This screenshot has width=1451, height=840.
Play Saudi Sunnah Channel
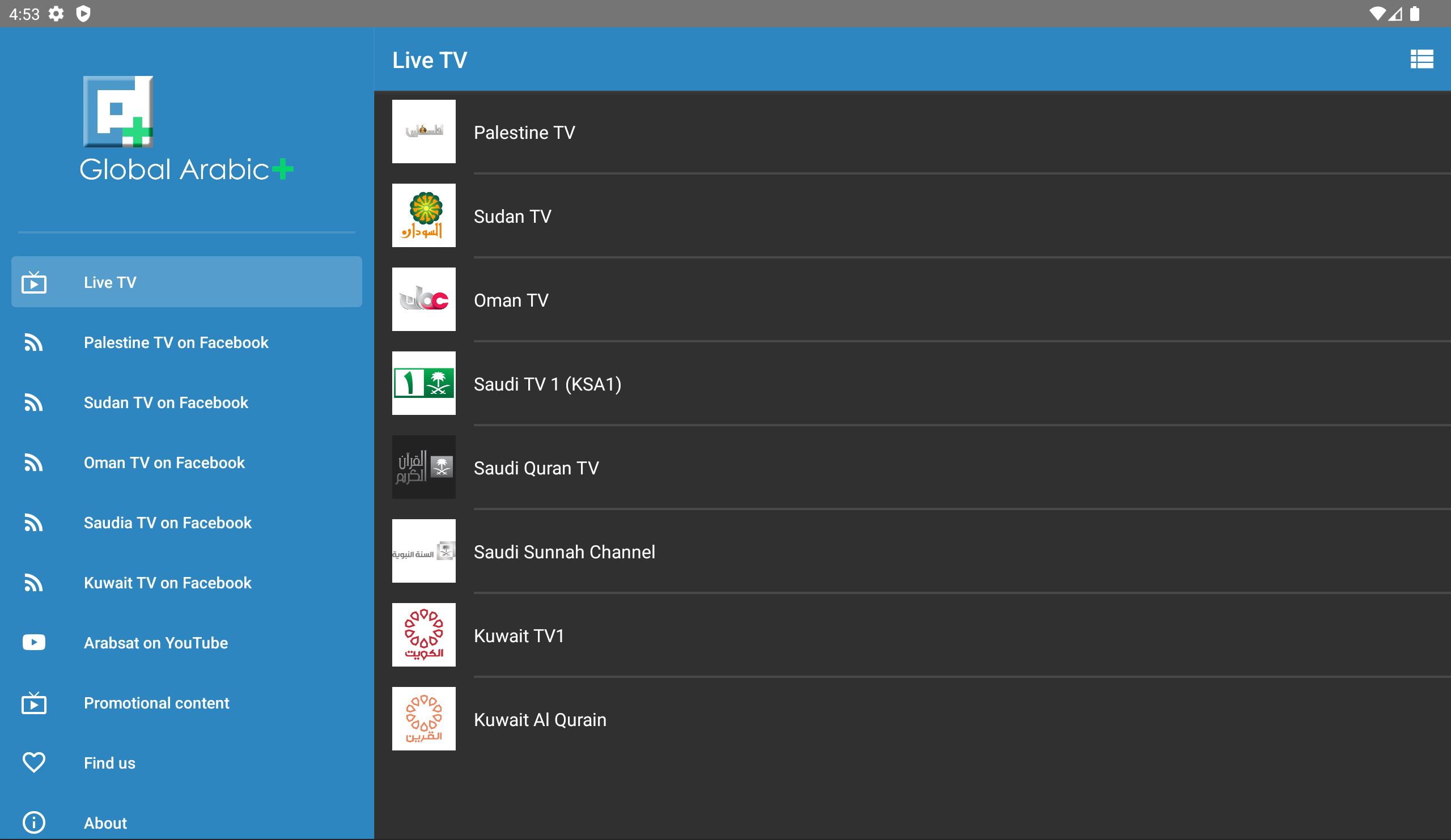coord(913,551)
